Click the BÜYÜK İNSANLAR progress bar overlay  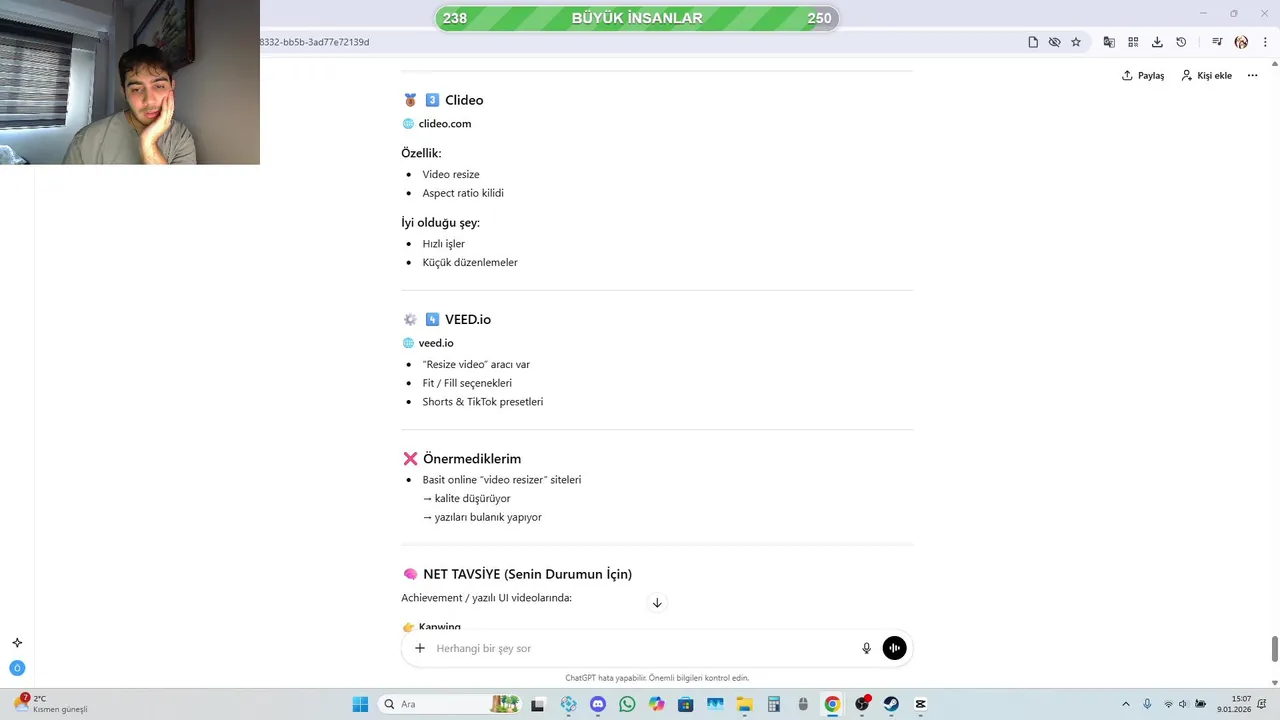pos(637,18)
